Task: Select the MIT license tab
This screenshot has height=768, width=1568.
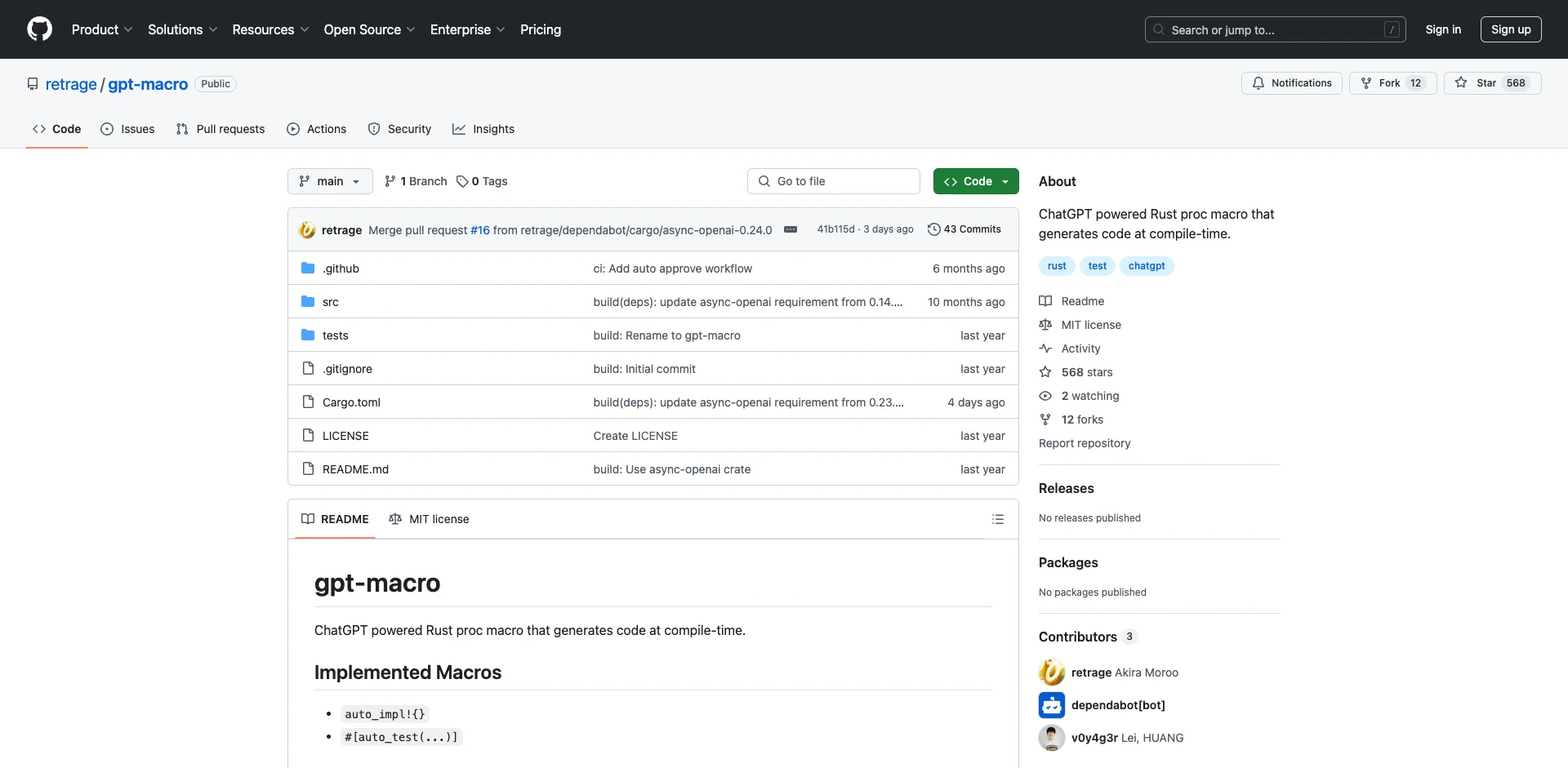Action: pyautogui.click(x=430, y=519)
